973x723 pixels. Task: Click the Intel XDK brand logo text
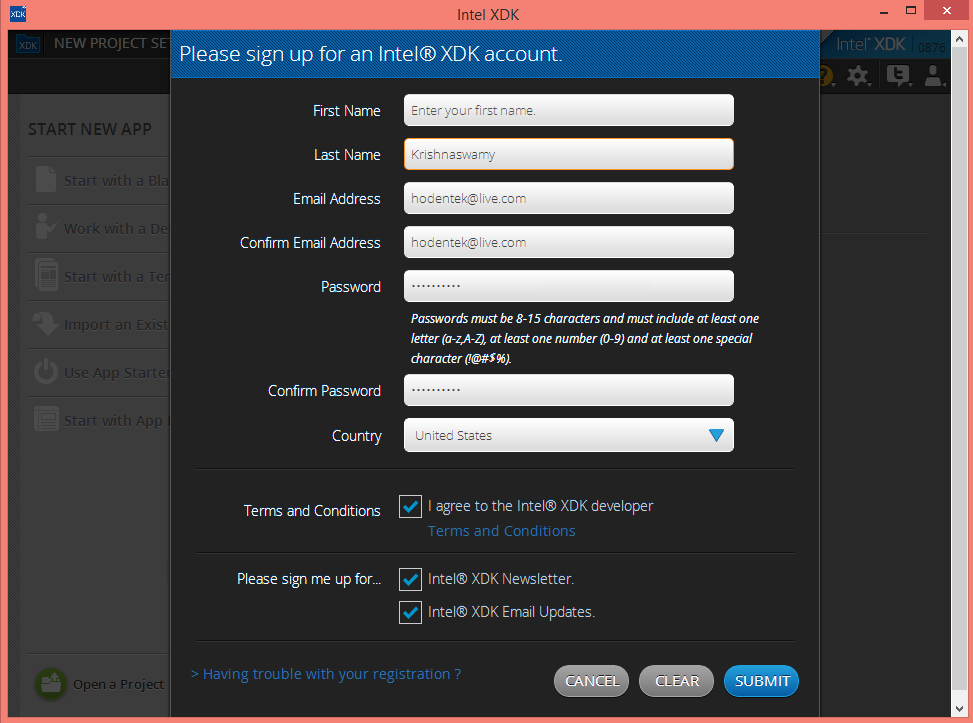tap(871, 44)
